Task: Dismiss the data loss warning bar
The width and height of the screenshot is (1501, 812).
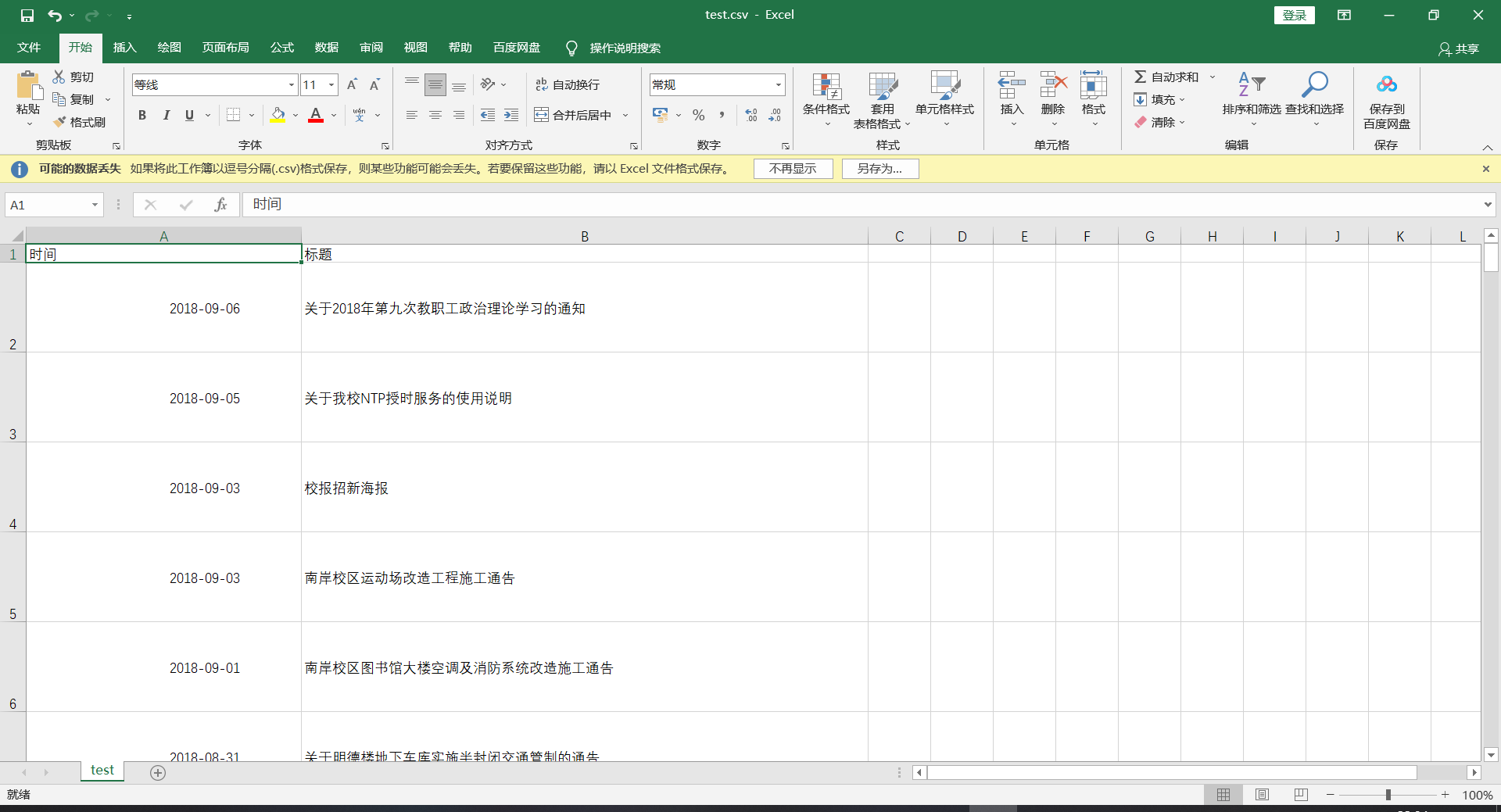Action: 1486,169
